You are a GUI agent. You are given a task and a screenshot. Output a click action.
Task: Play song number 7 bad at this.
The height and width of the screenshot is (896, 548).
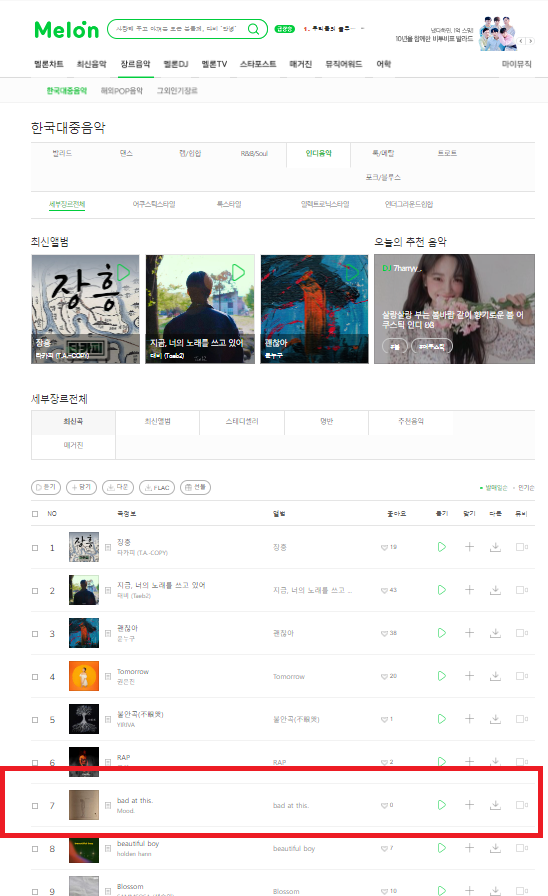(x=442, y=805)
